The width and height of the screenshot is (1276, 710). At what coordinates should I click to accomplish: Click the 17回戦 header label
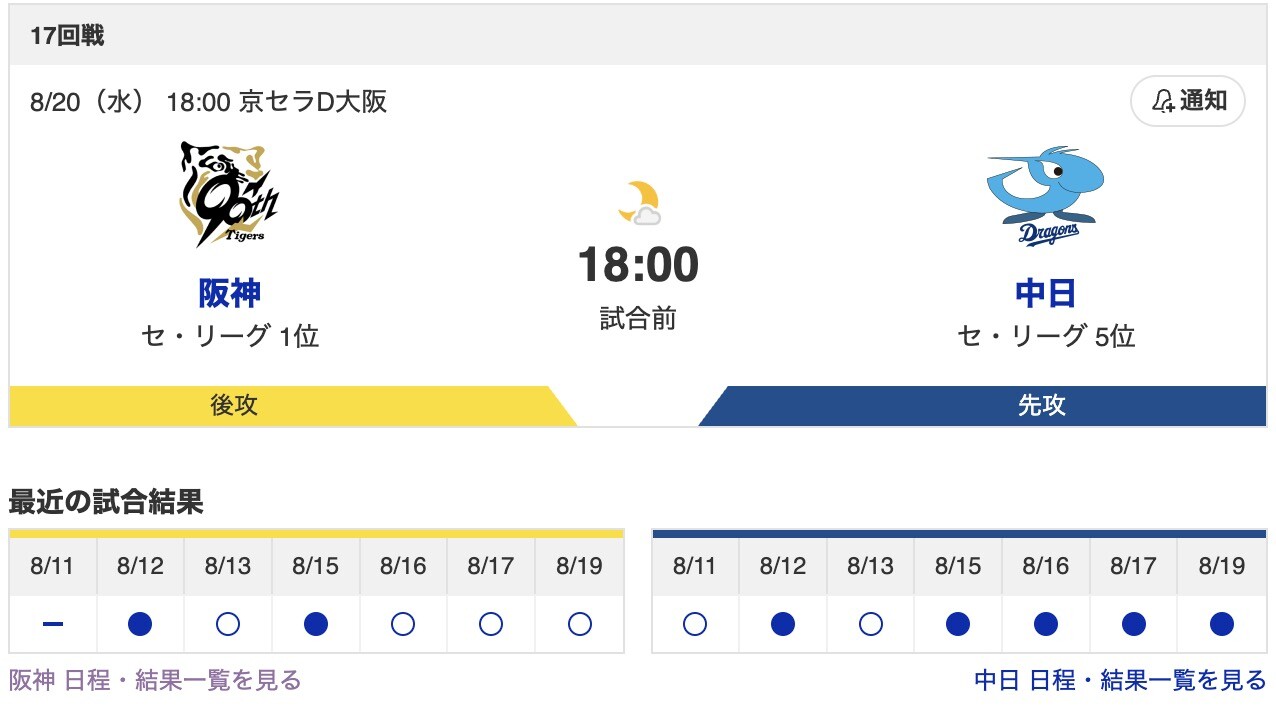coord(67,36)
